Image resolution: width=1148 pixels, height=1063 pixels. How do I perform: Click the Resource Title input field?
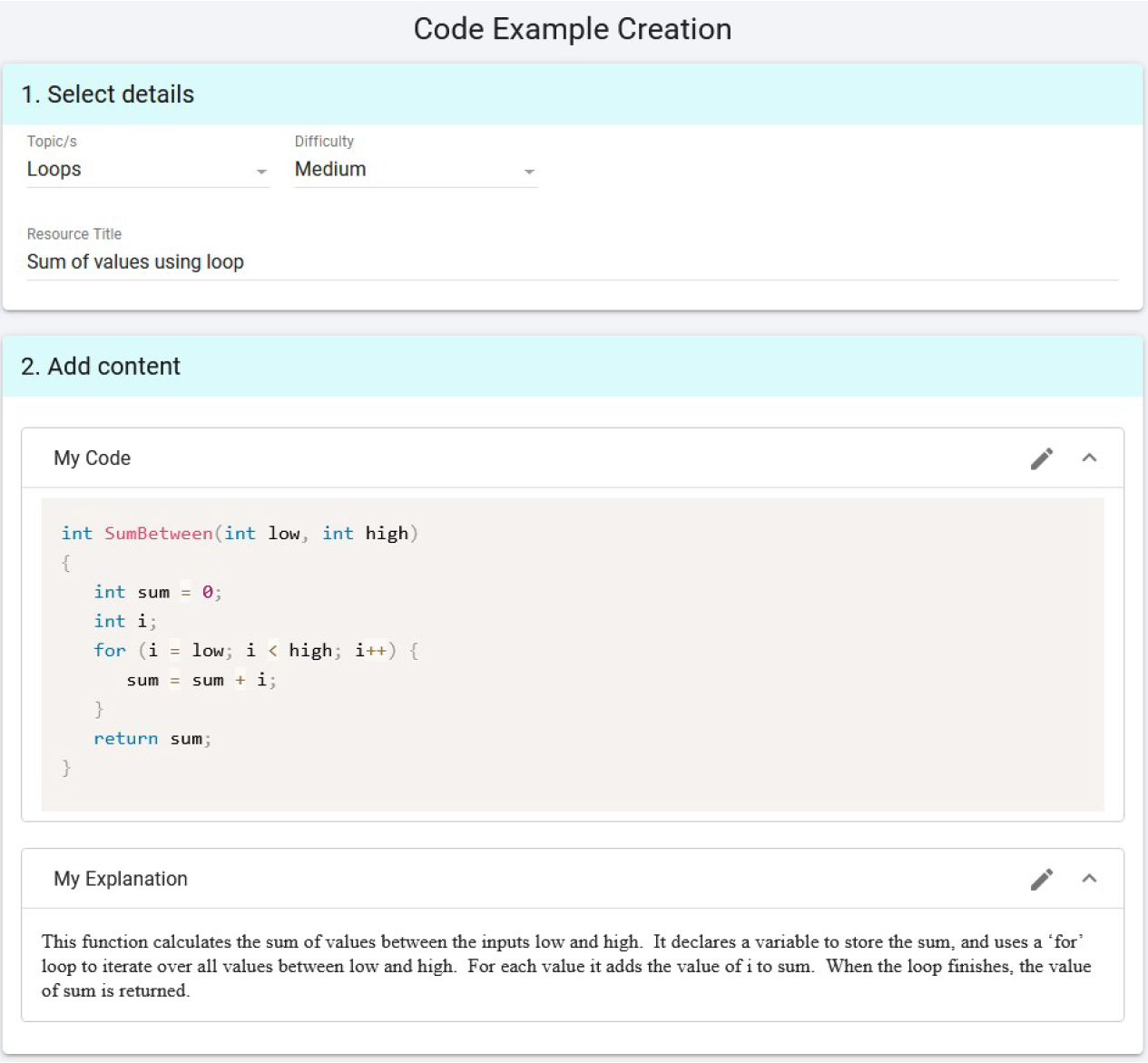click(x=572, y=262)
